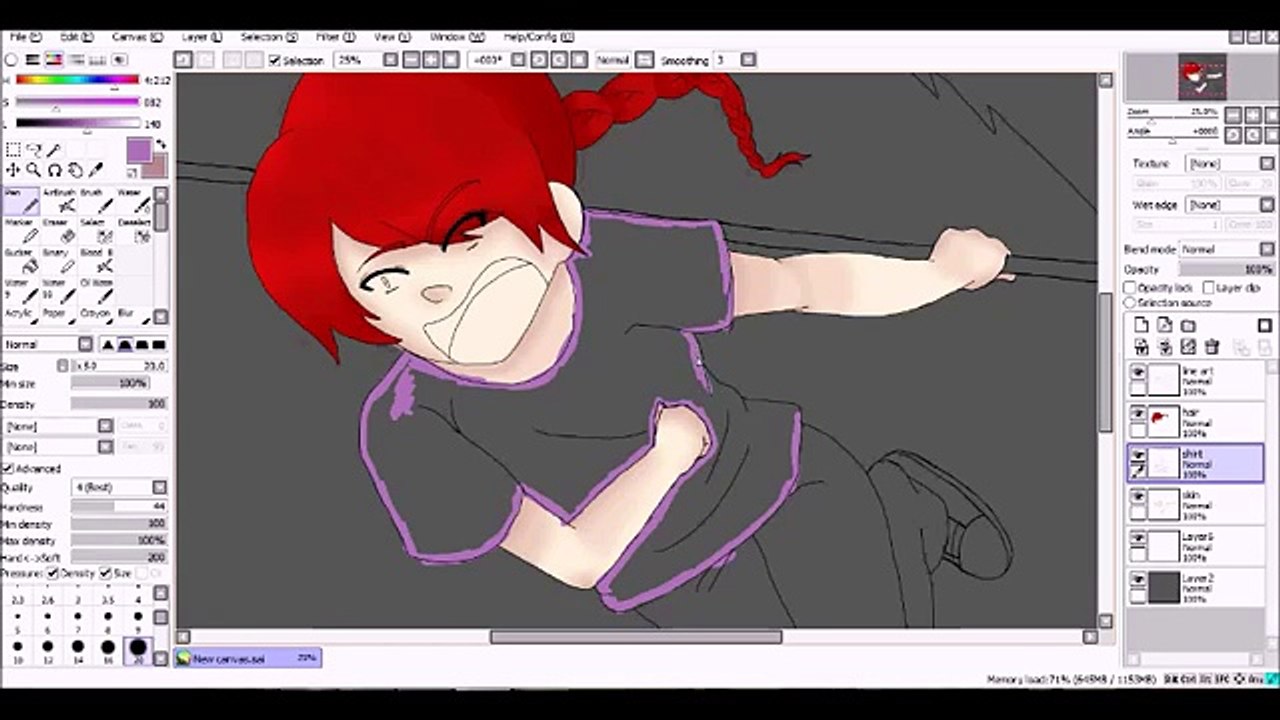Activate the move layer tool
The height and width of the screenshot is (720, 1280).
click(x=13, y=170)
